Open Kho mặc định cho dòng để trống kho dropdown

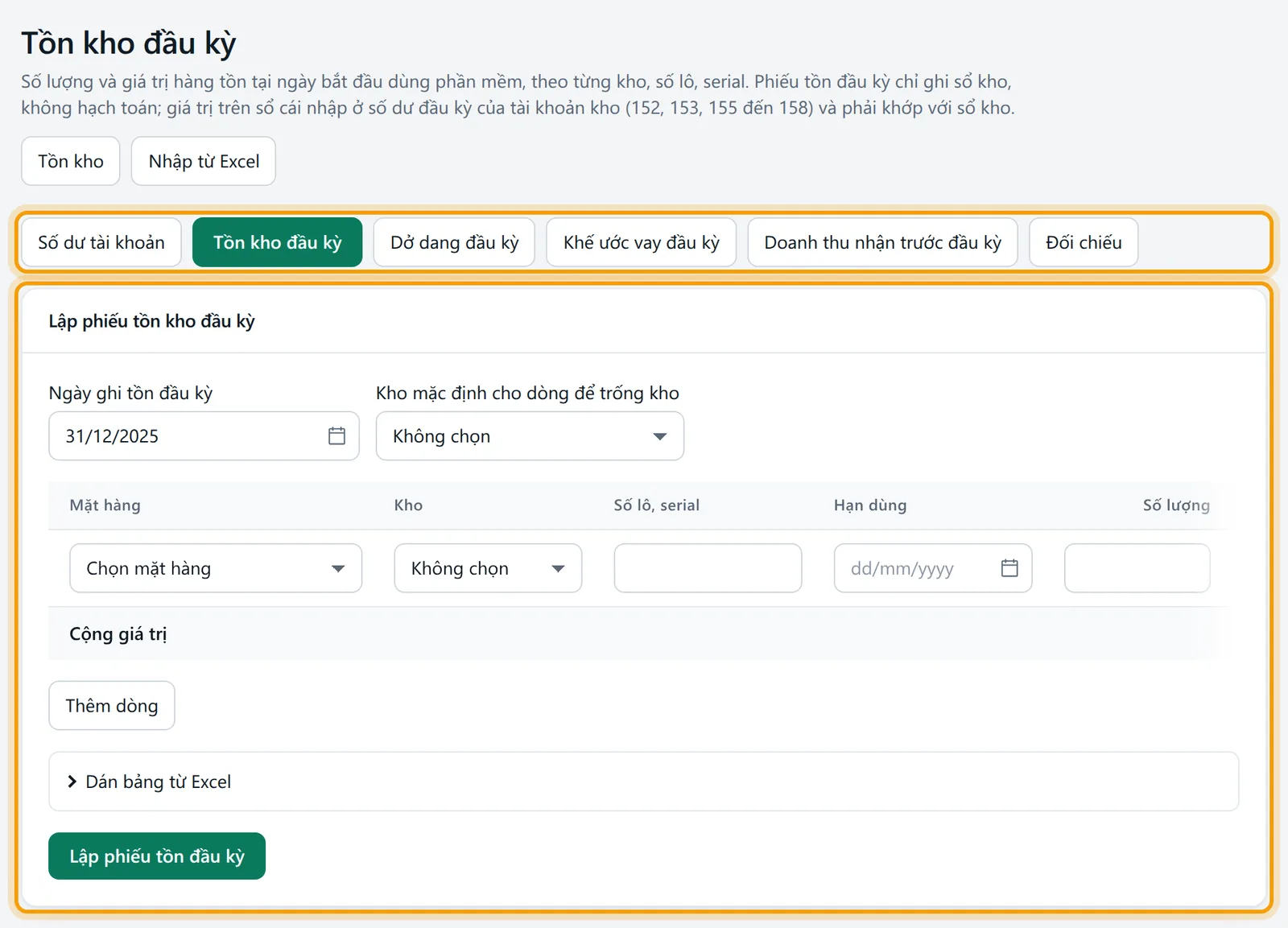click(x=530, y=436)
